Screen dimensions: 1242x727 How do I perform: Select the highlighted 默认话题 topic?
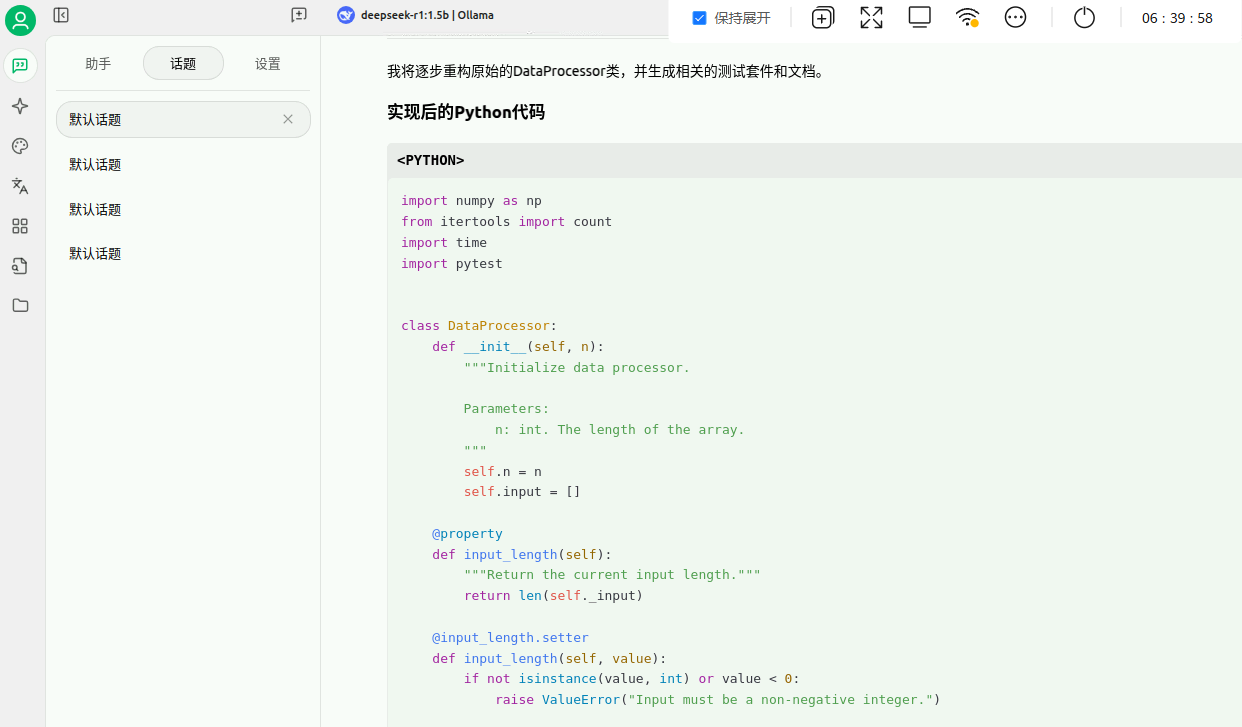click(x=183, y=119)
